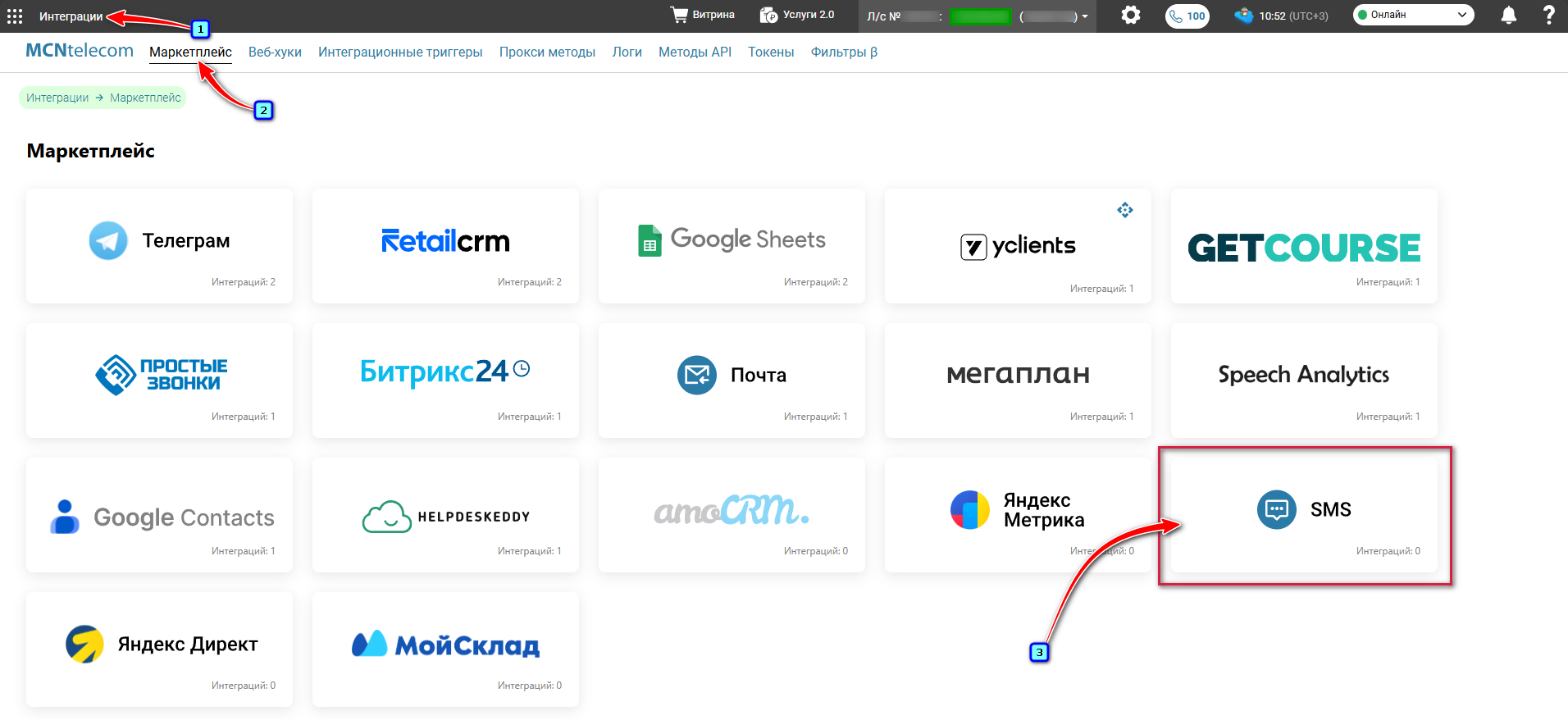The image size is (1568, 720).
Task: Click the Простые звонки logo icon
Action: tap(116, 375)
